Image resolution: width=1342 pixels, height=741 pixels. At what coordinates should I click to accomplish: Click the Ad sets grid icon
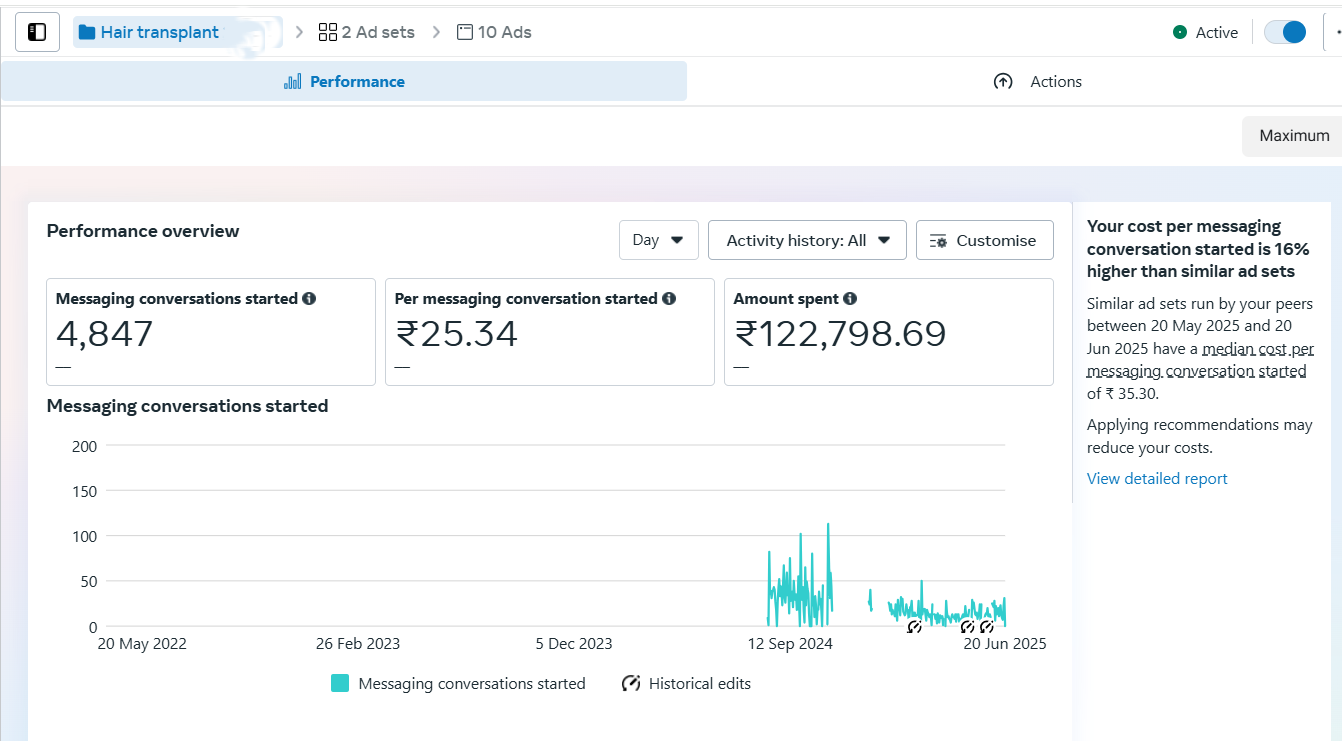(327, 32)
